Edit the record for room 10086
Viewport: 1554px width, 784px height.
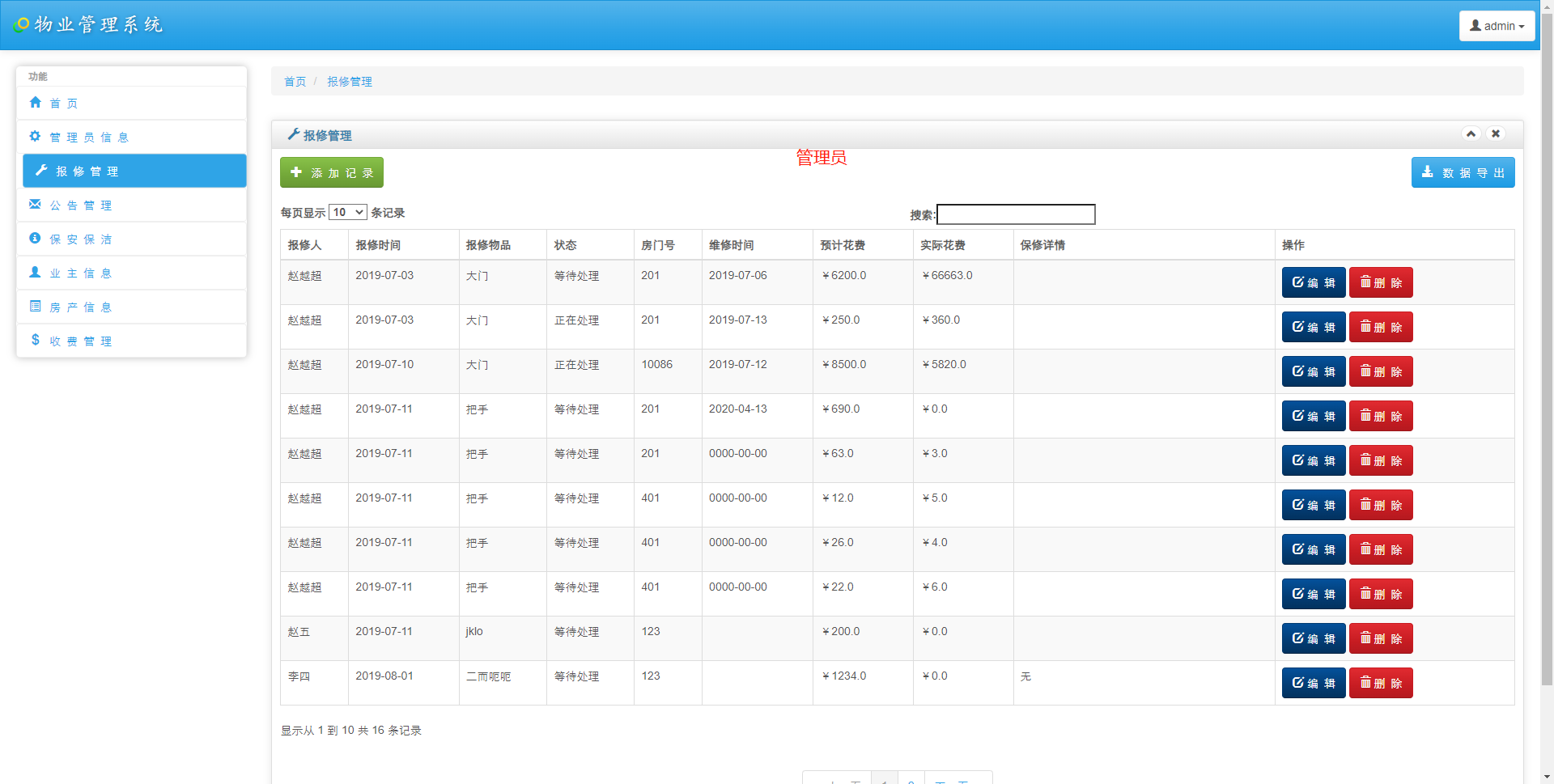(x=1314, y=371)
